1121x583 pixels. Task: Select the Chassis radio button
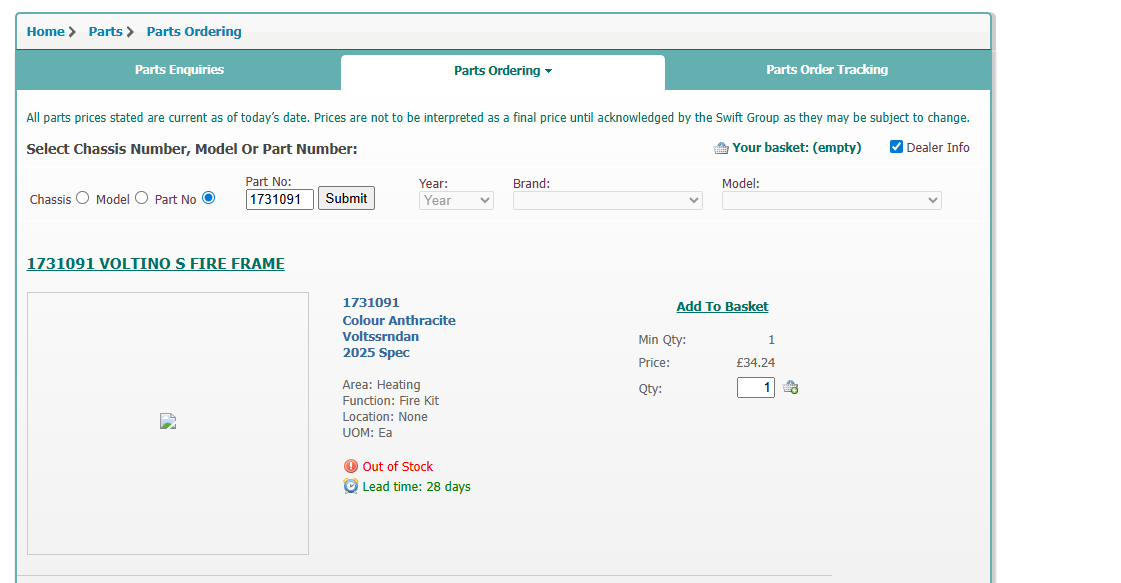pyautogui.click(x=83, y=198)
